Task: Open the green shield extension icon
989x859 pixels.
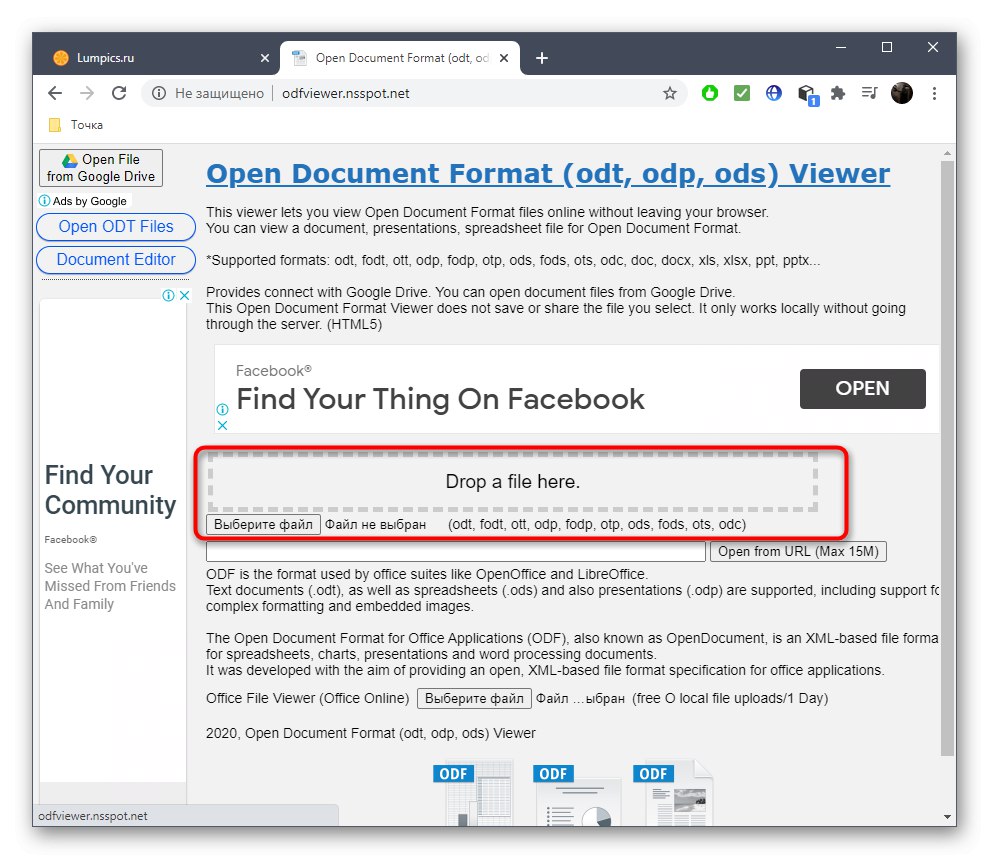Action: pos(710,93)
